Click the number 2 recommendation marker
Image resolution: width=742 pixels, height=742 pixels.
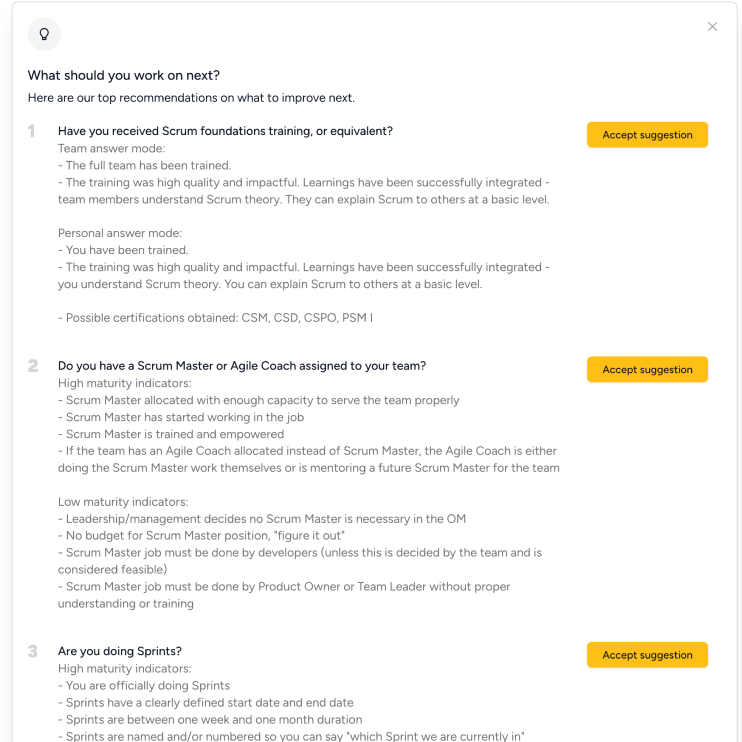[32, 367]
